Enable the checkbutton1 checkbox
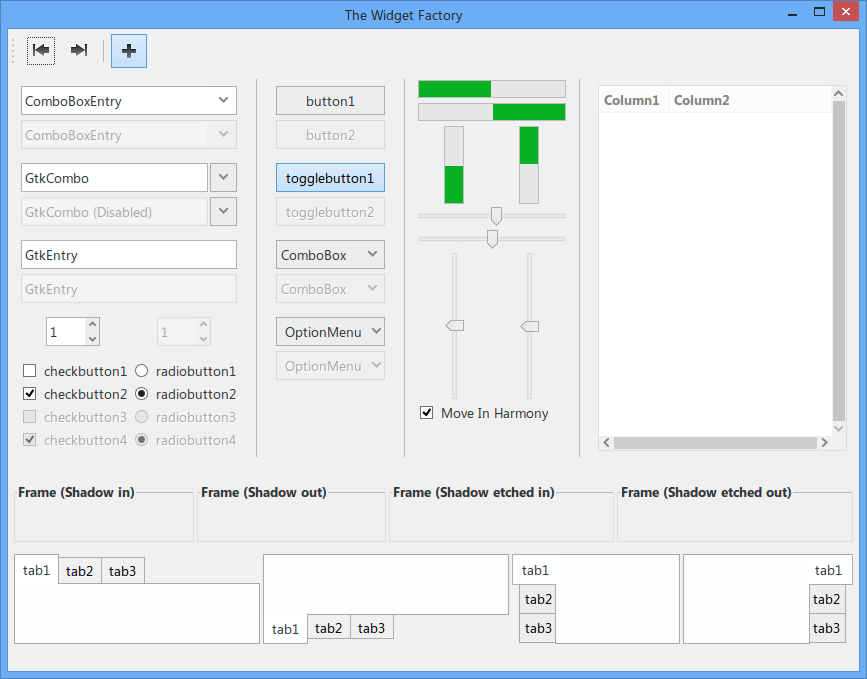The width and height of the screenshot is (867, 679). coord(30,371)
